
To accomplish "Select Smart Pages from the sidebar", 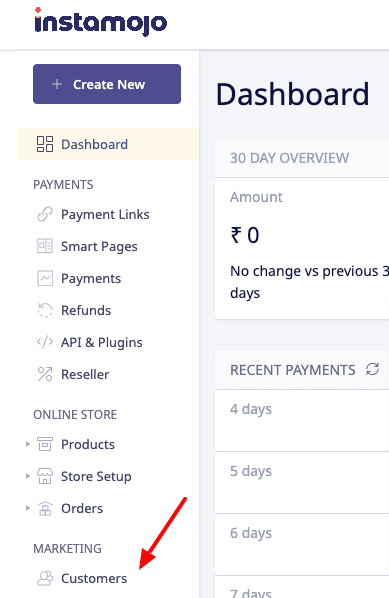I will tap(99, 246).
